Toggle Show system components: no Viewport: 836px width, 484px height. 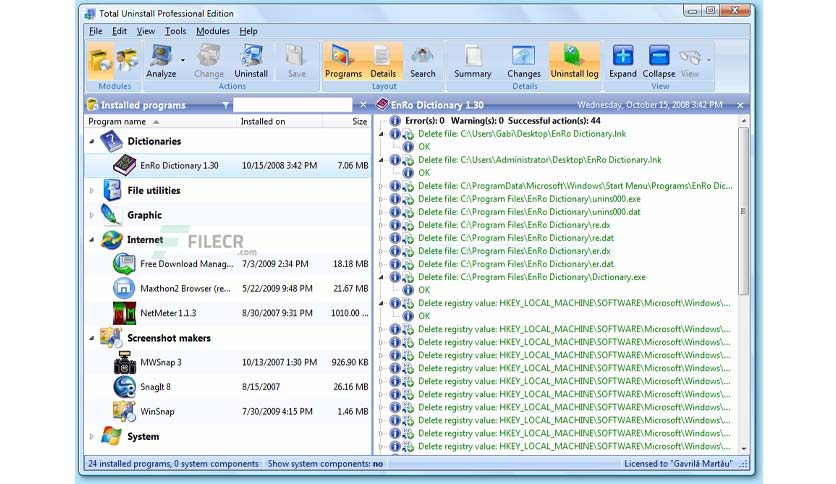[x=325, y=464]
